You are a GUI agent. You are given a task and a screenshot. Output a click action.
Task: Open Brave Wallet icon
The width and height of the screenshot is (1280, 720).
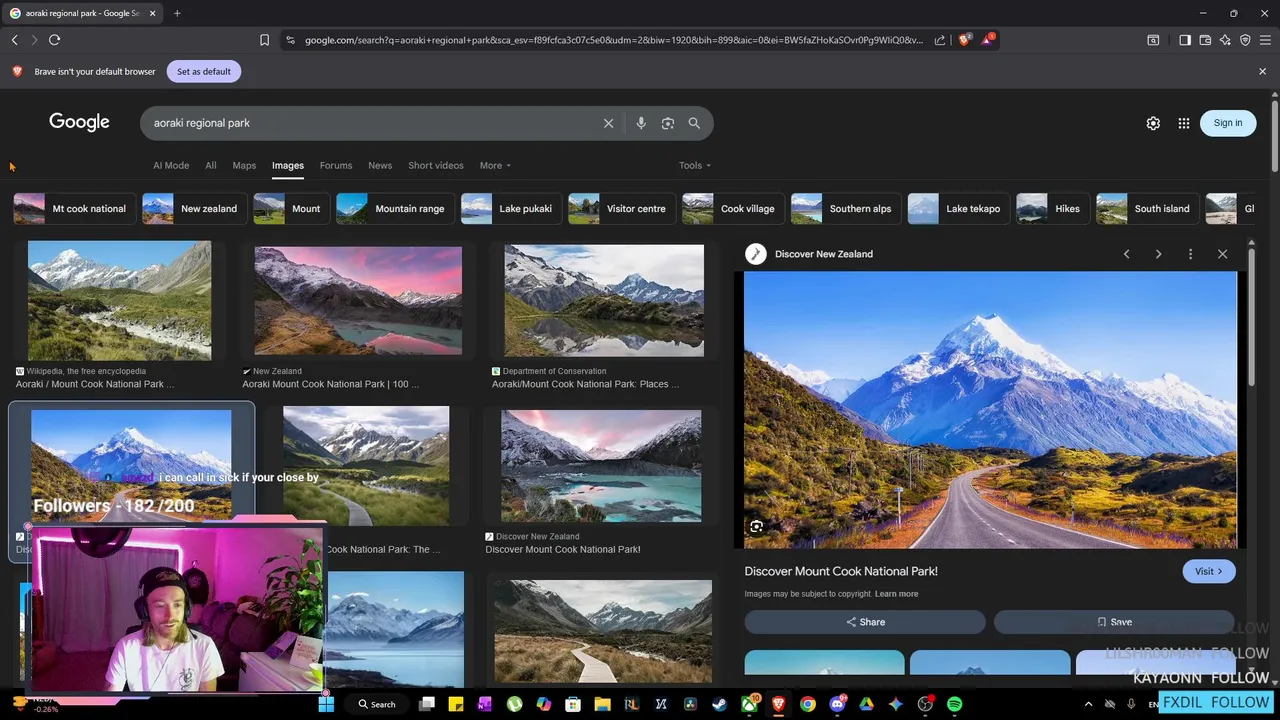click(x=1205, y=40)
